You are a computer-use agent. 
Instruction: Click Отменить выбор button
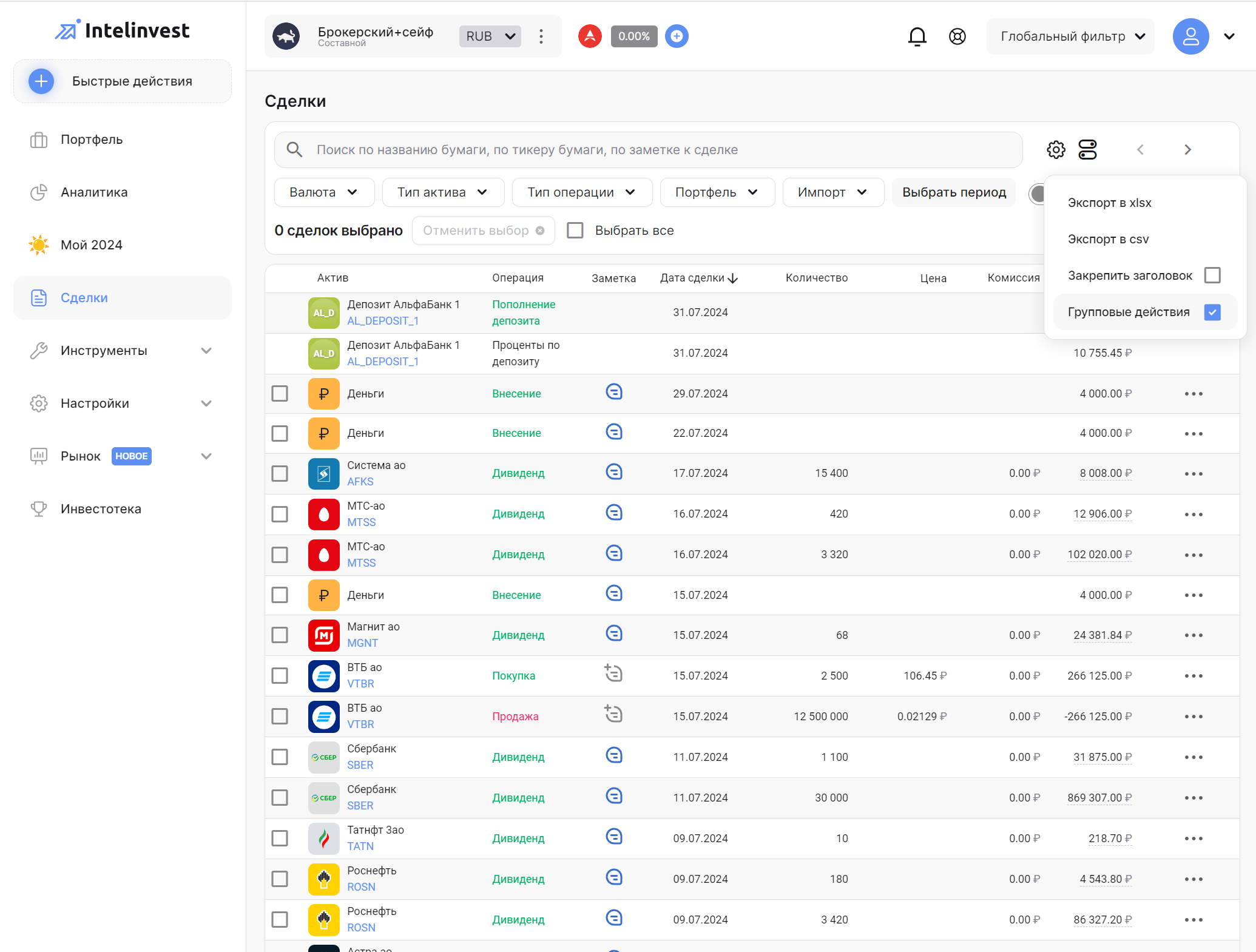484,231
